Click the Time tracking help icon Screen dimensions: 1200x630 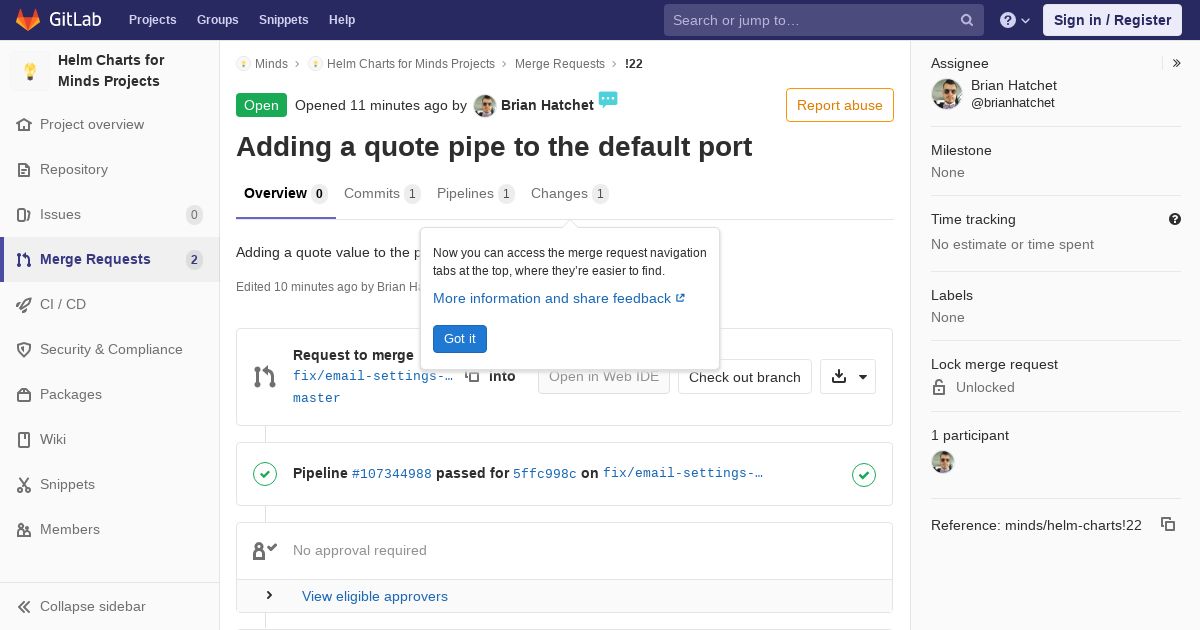1175,219
